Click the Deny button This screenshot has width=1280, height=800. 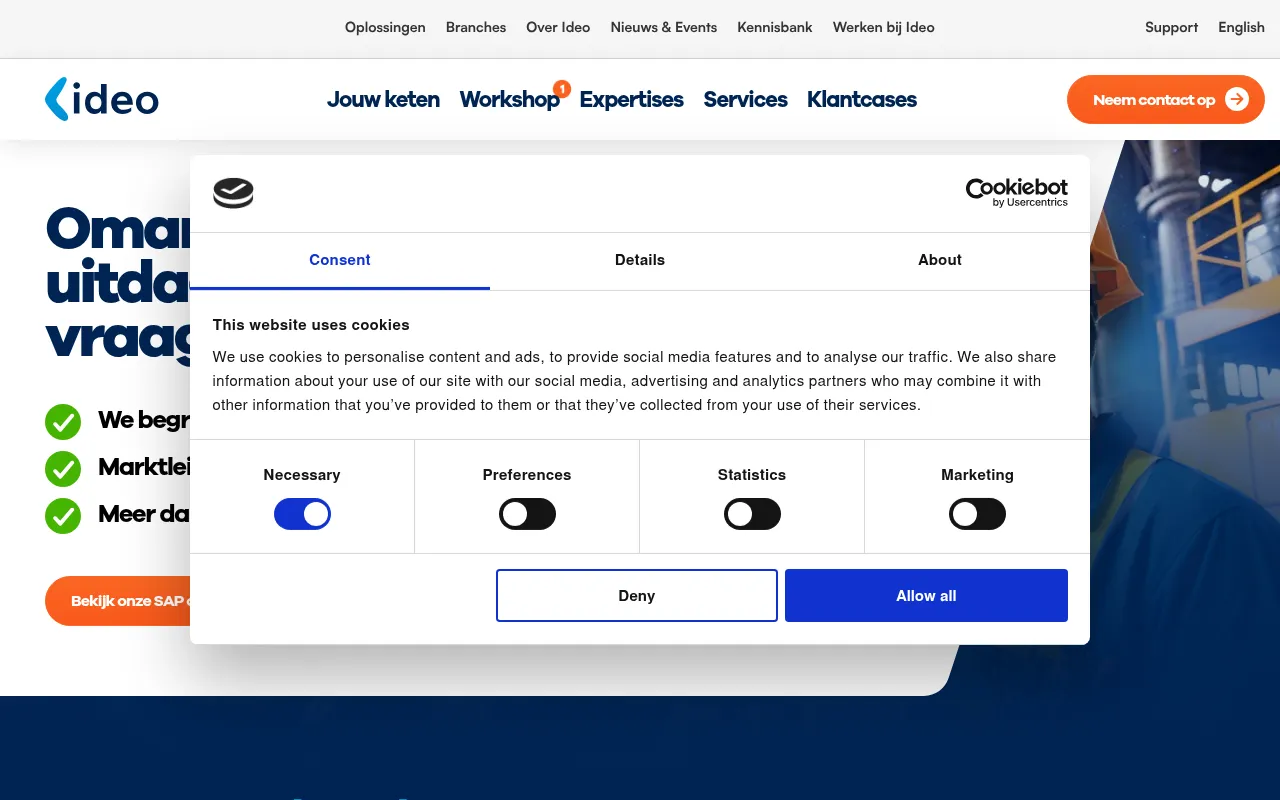coord(637,595)
